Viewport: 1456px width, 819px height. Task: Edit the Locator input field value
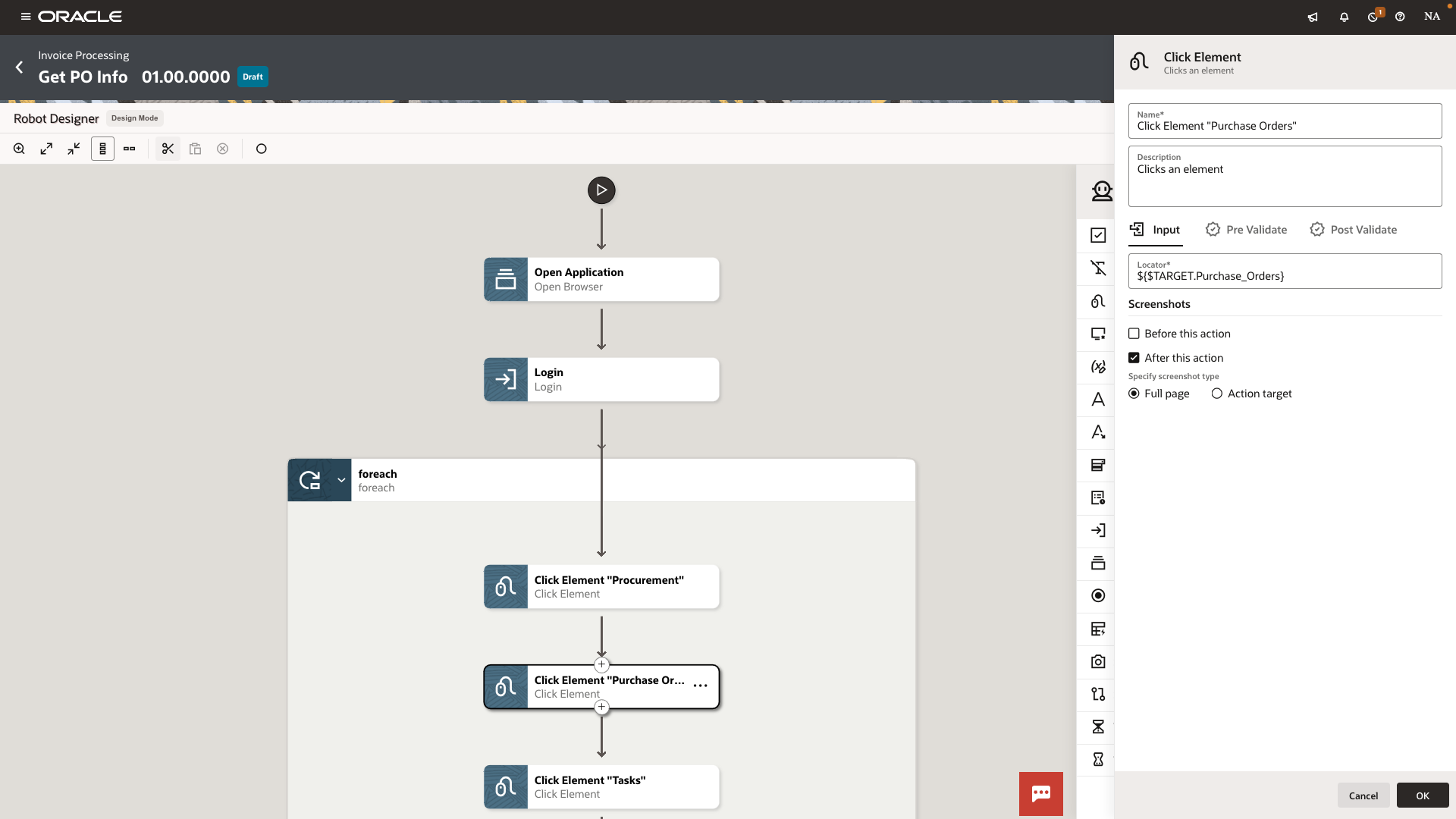(1284, 276)
